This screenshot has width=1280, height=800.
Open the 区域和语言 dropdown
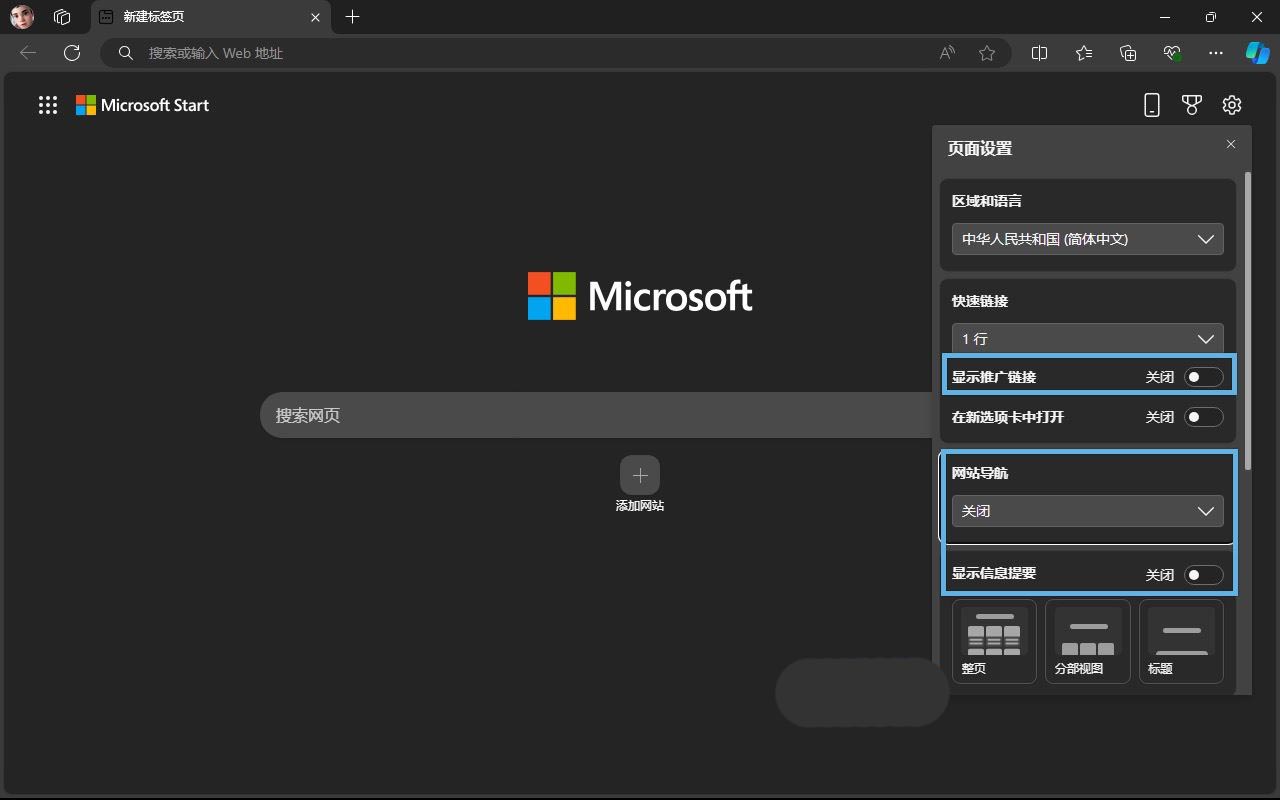(1088, 239)
